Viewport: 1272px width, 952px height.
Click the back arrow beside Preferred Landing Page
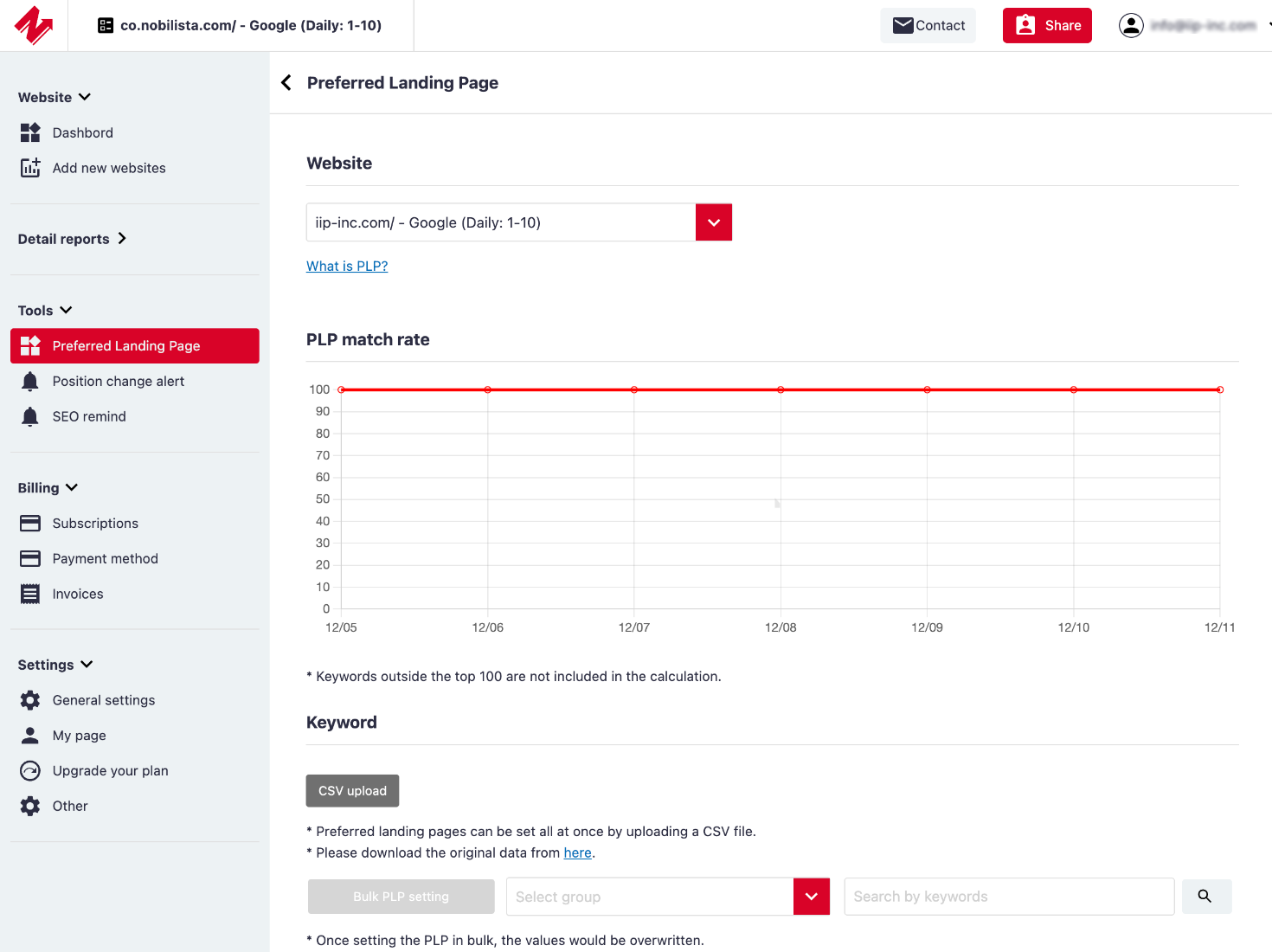click(x=286, y=83)
